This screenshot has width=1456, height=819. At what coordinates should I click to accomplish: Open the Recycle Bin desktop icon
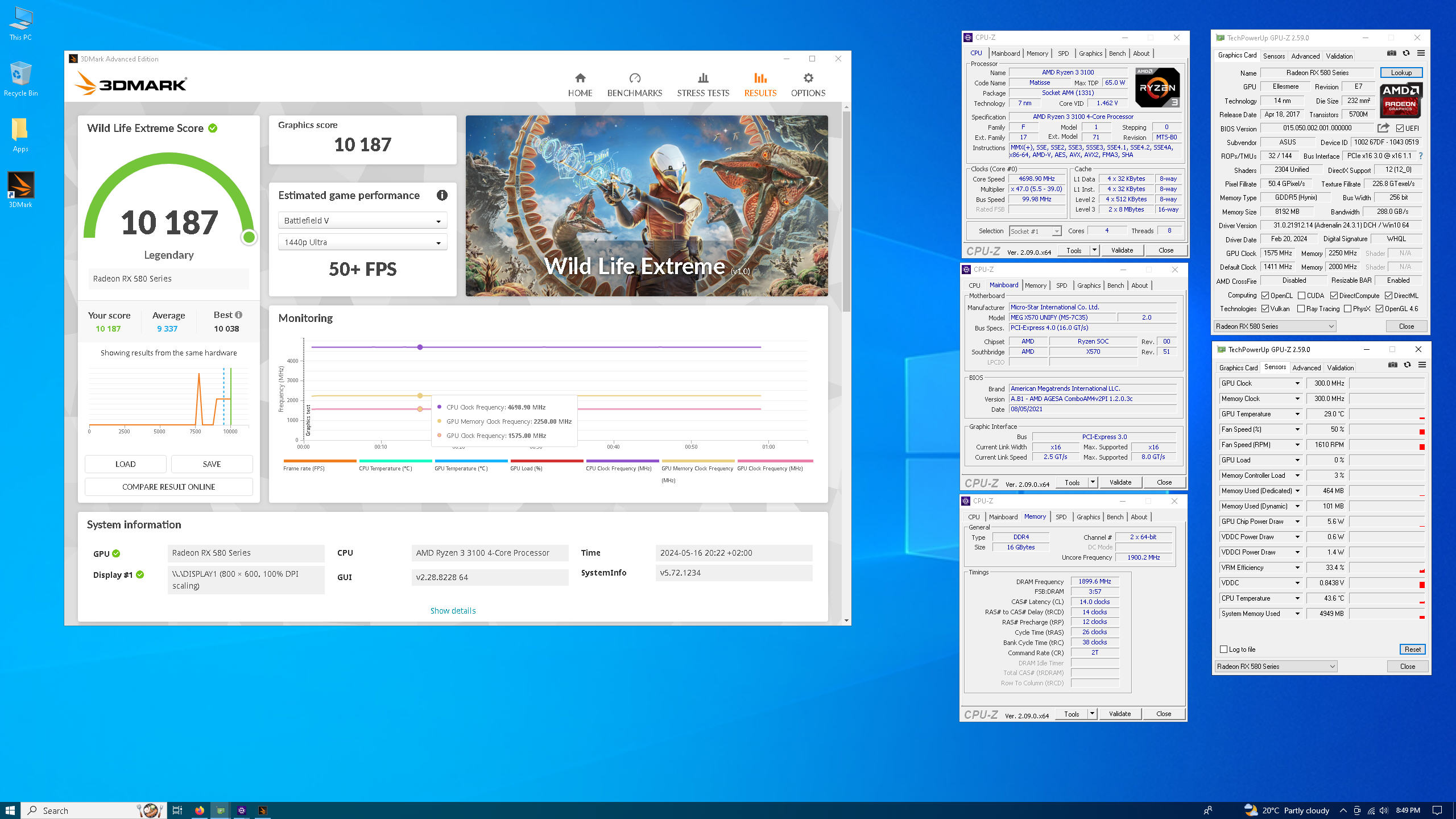point(20,80)
